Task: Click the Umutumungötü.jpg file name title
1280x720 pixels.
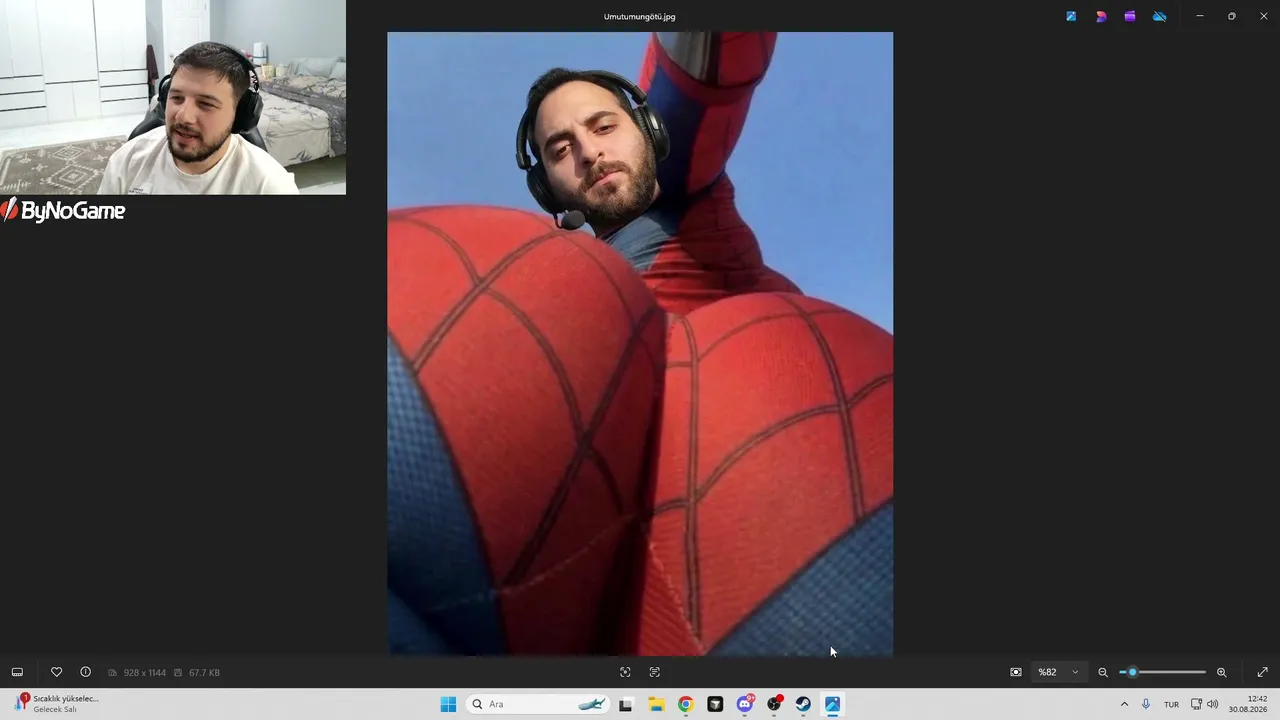Action: pyautogui.click(x=640, y=17)
